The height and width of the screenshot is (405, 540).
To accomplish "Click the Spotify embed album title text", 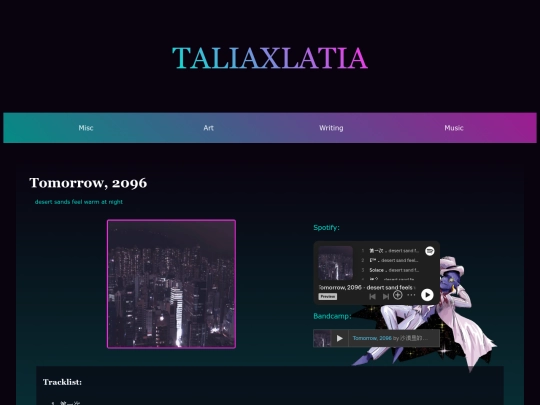I will (x=367, y=287).
